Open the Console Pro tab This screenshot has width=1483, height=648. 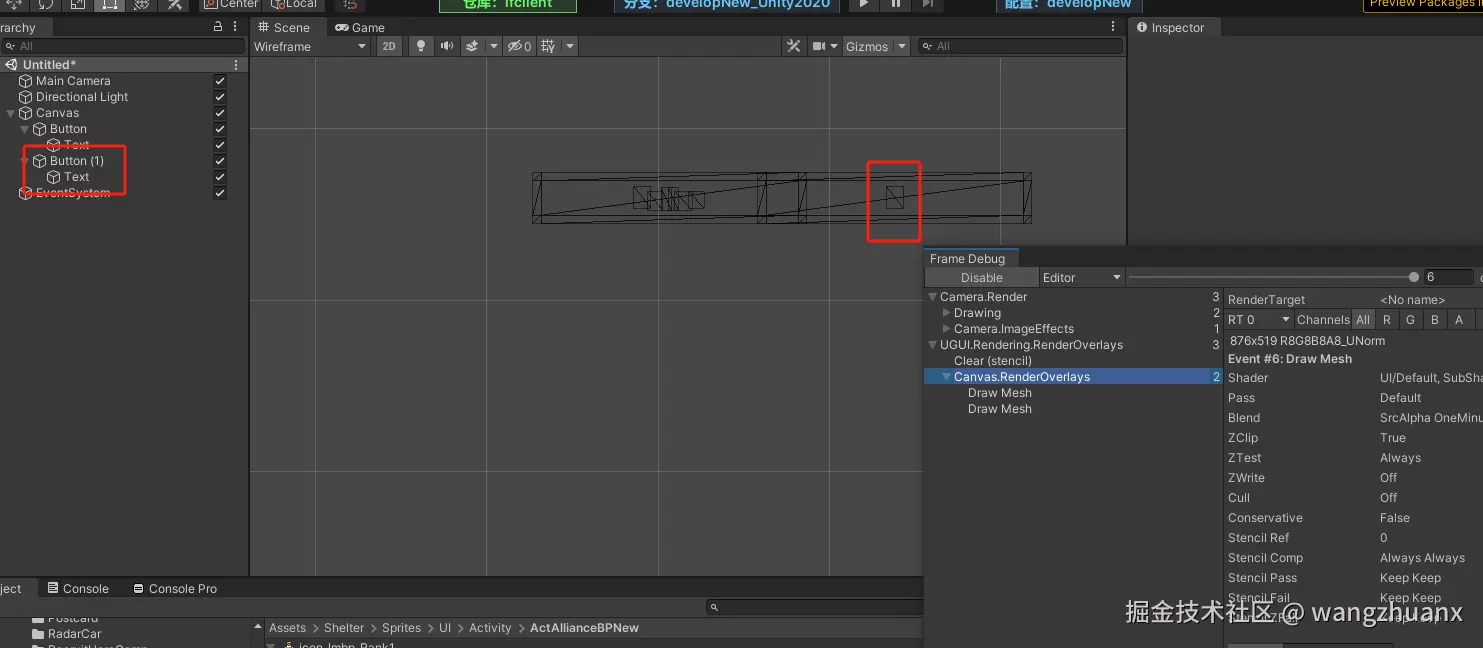pos(175,589)
